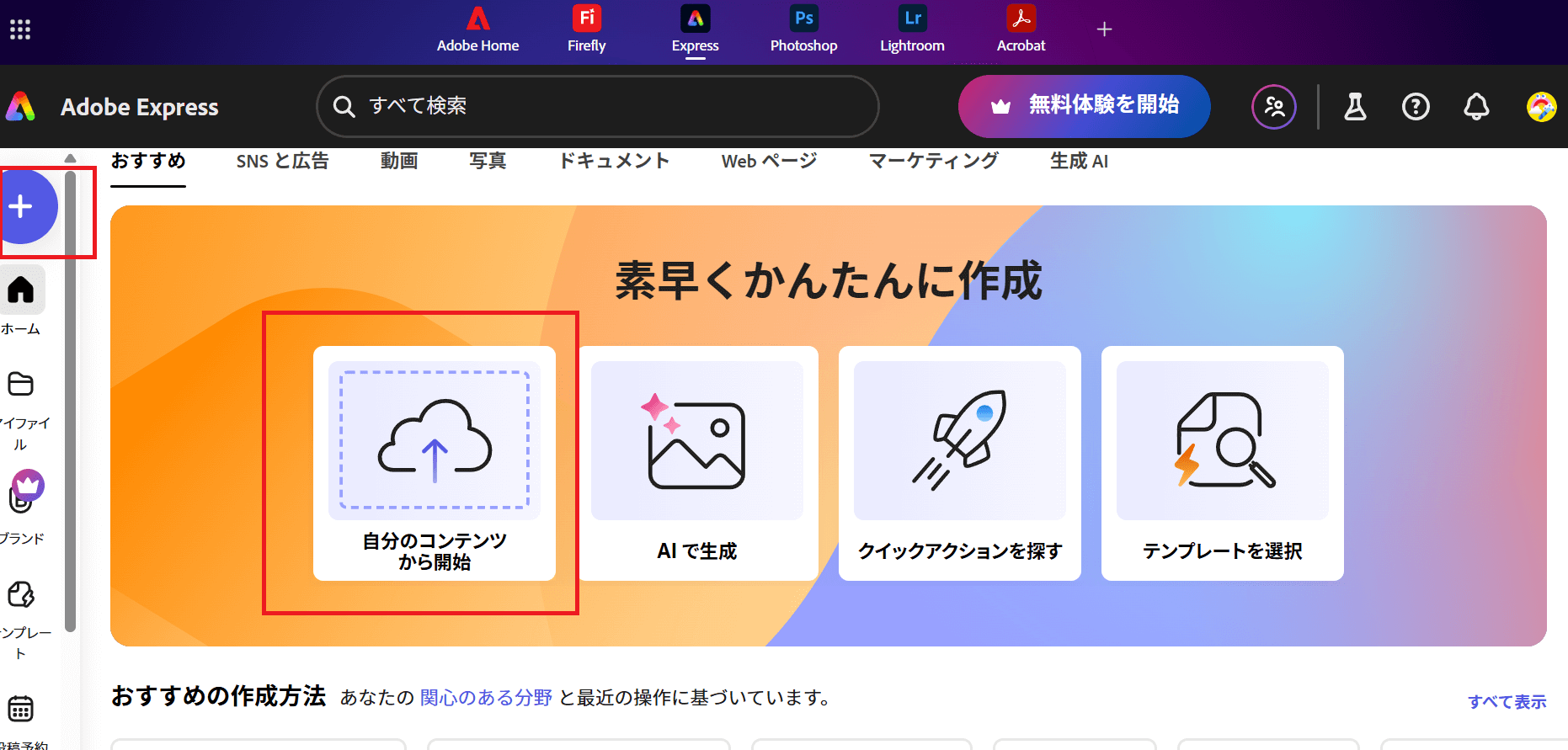1568x750 pixels.
Task: Switch to the Web ページ tab
Action: click(x=769, y=161)
